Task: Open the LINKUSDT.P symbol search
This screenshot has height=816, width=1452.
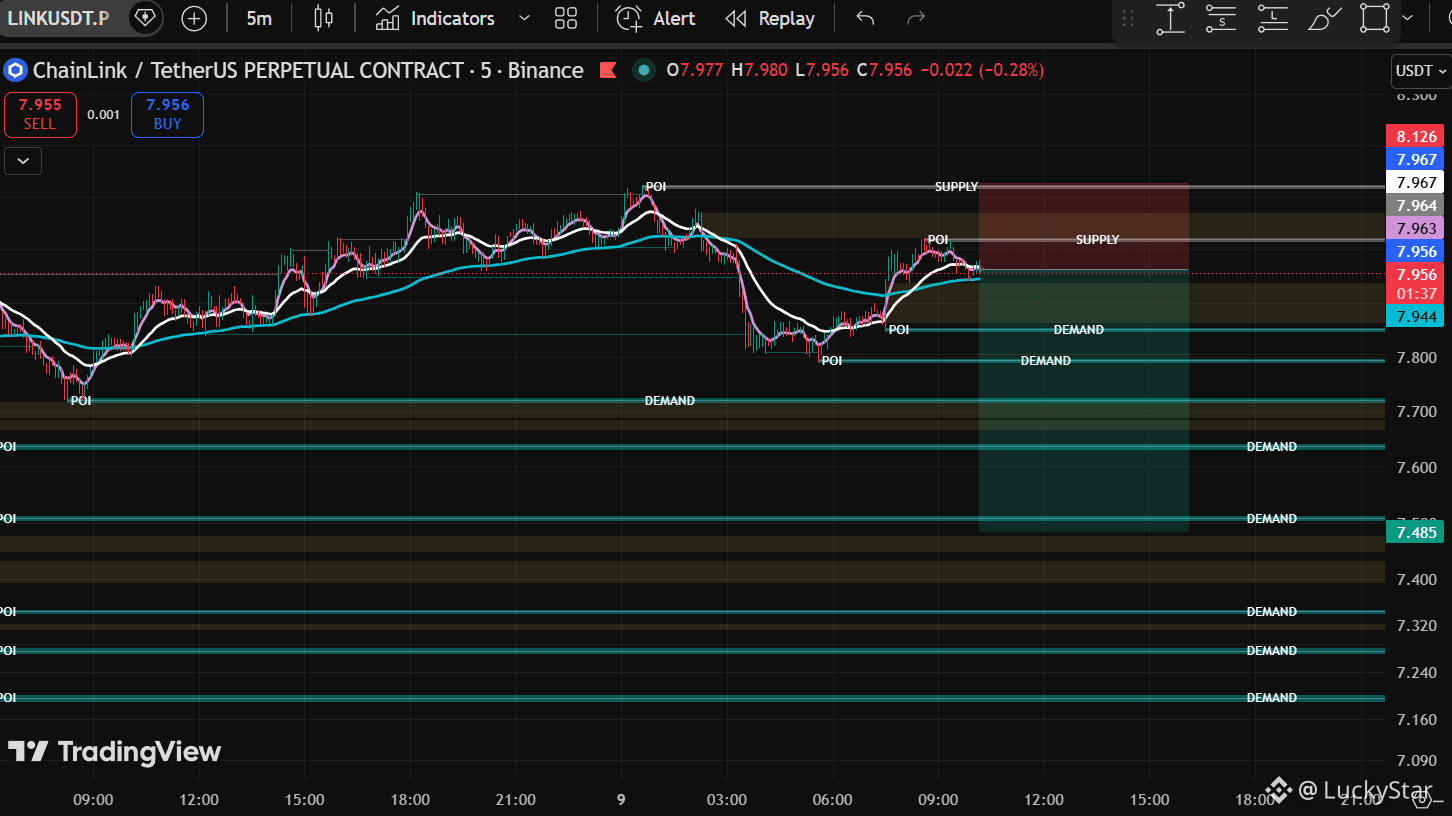Action: [x=58, y=18]
